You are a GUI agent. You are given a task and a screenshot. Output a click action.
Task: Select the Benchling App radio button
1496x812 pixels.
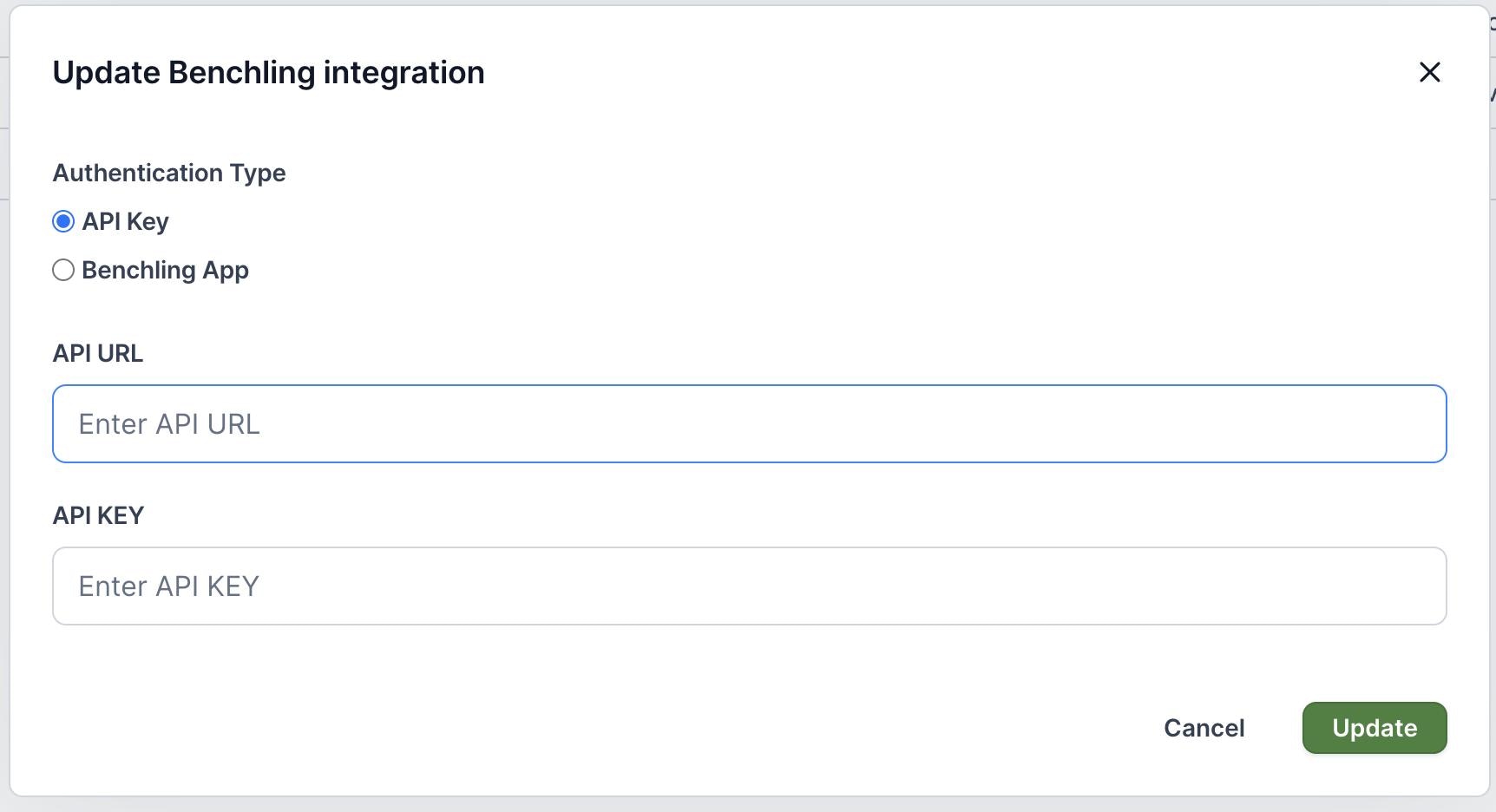point(63,270)
